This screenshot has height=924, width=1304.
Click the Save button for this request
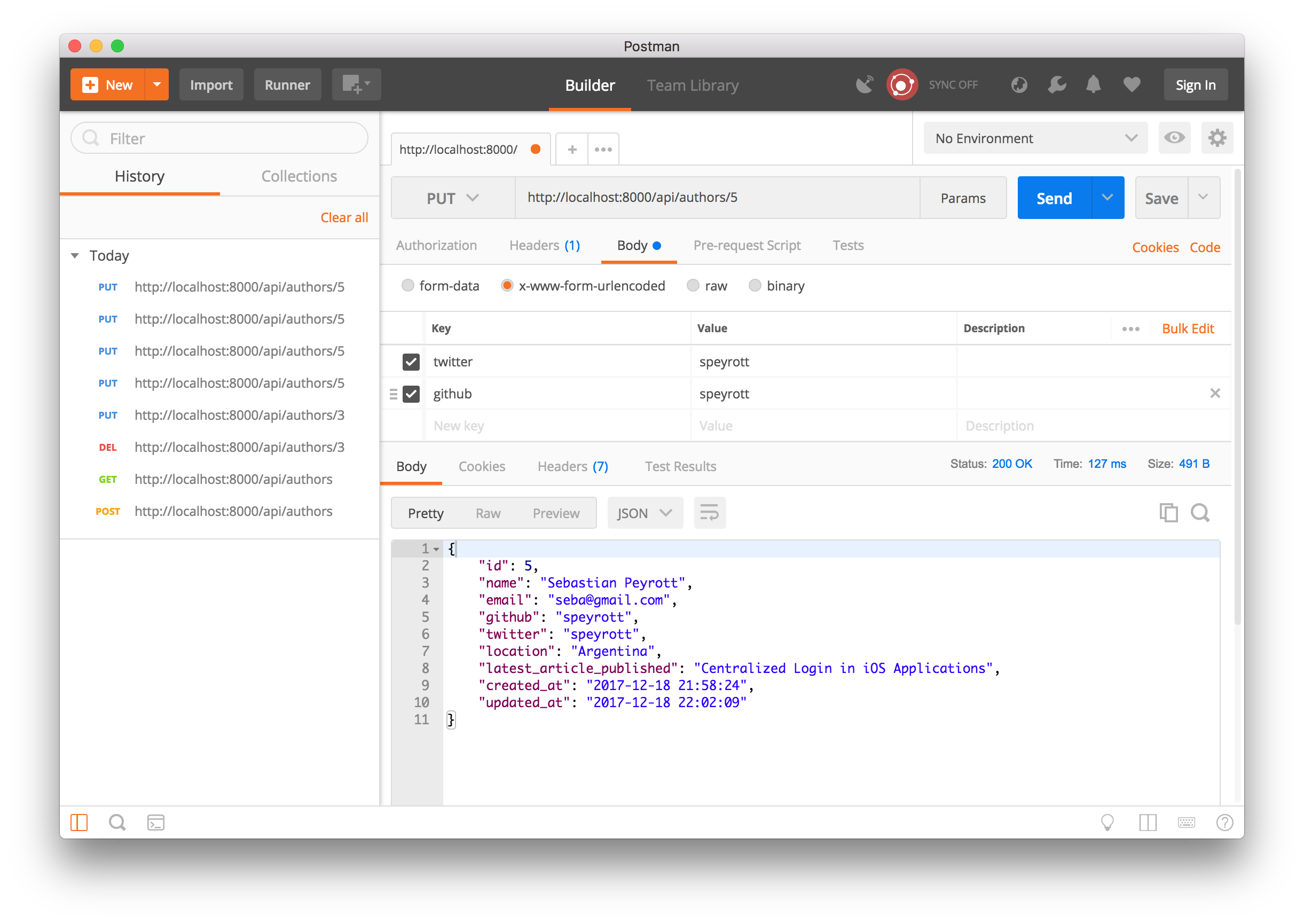[1163, 197]
